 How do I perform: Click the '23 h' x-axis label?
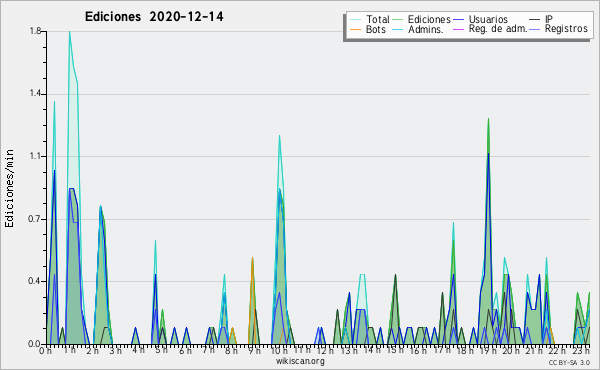tap(580, 350)
